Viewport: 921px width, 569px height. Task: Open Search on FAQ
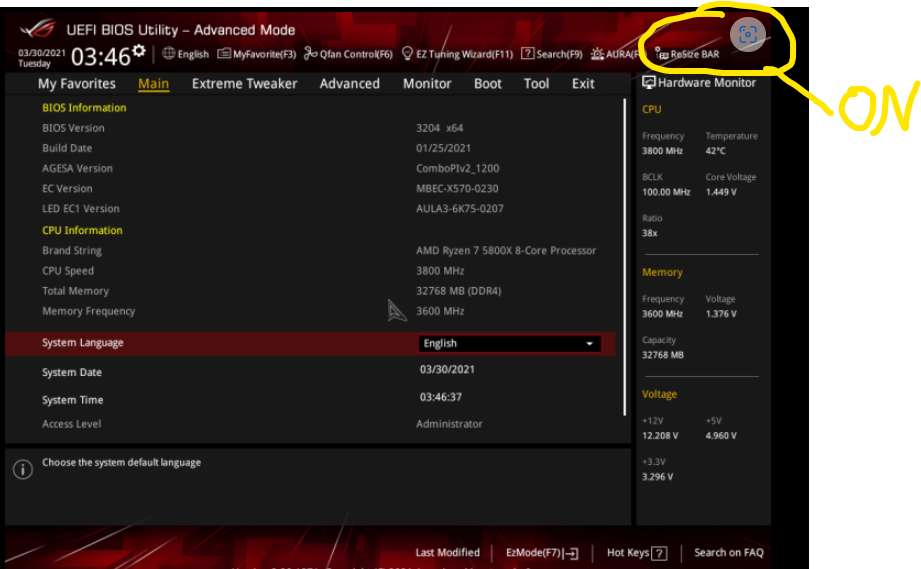click(x=729, y=553)
